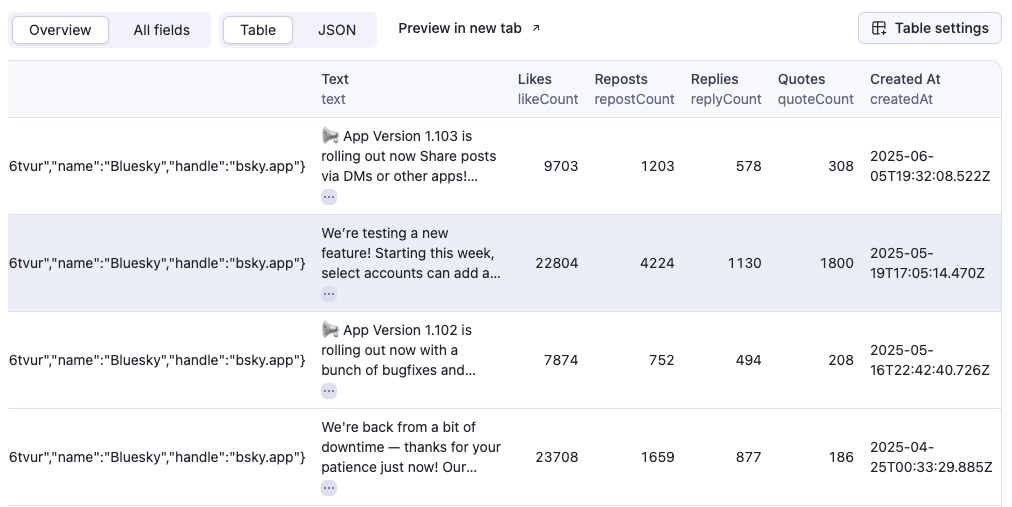
Task: Select the Replies column header
Action: pyautogui.click(x=714, y=79)
